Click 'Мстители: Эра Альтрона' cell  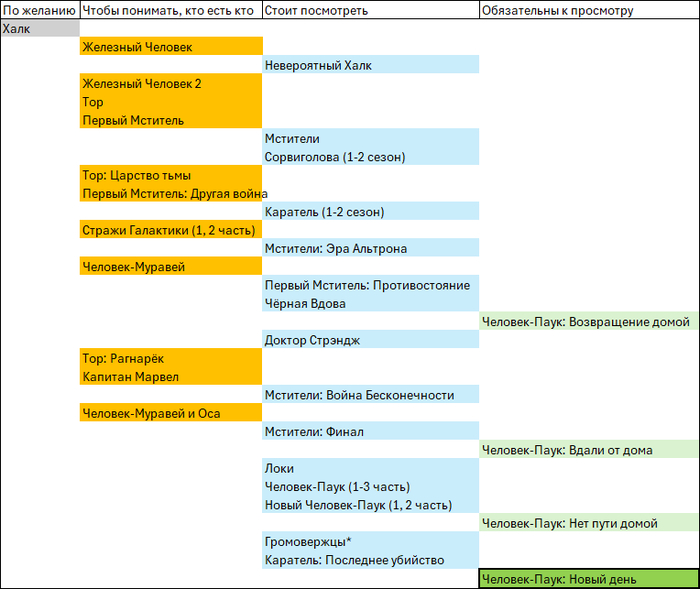tap(371, 248)
